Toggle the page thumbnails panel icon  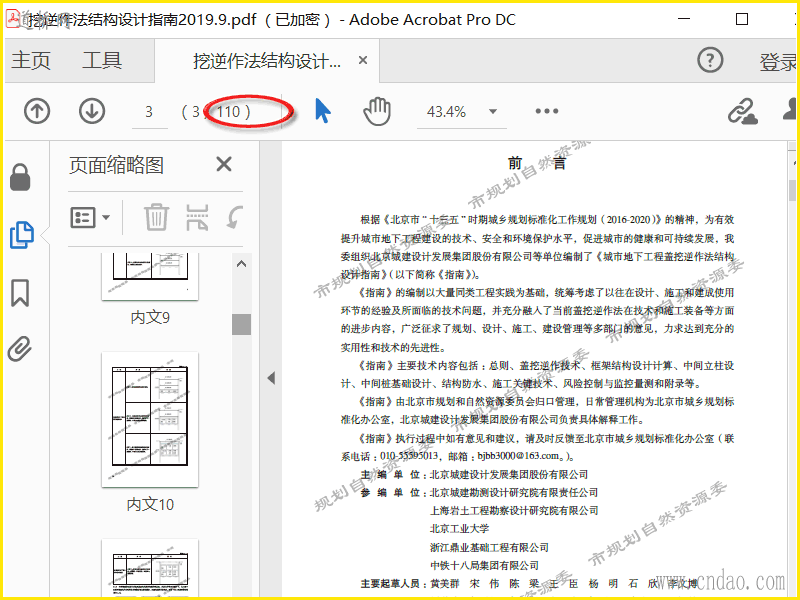[21, 235]
